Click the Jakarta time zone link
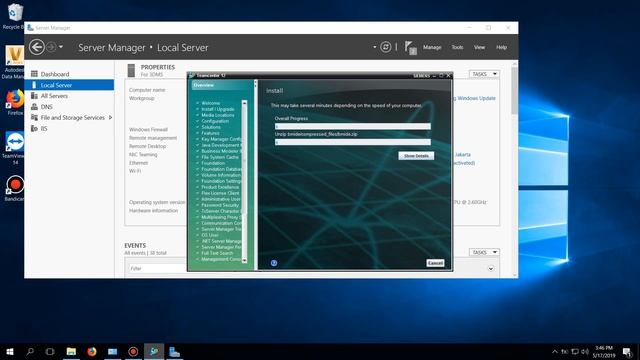The image size is (640, 360). [x=463, y=155]
